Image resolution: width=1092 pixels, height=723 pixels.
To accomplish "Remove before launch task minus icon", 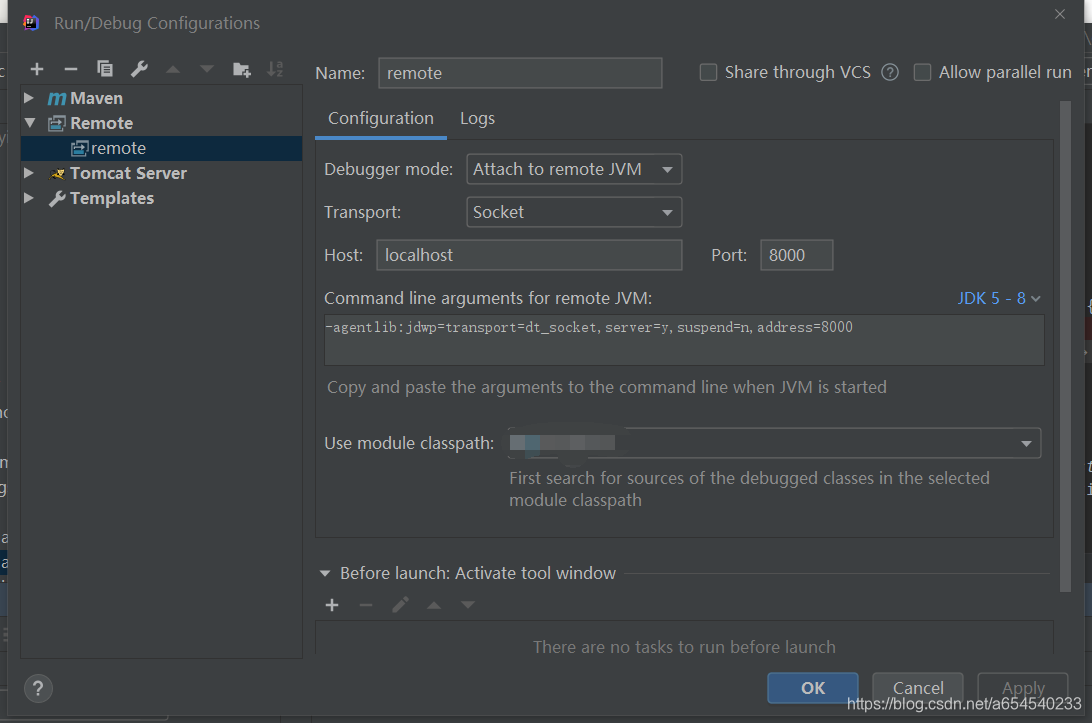I will pyautogui.click(x=366, y=605).
